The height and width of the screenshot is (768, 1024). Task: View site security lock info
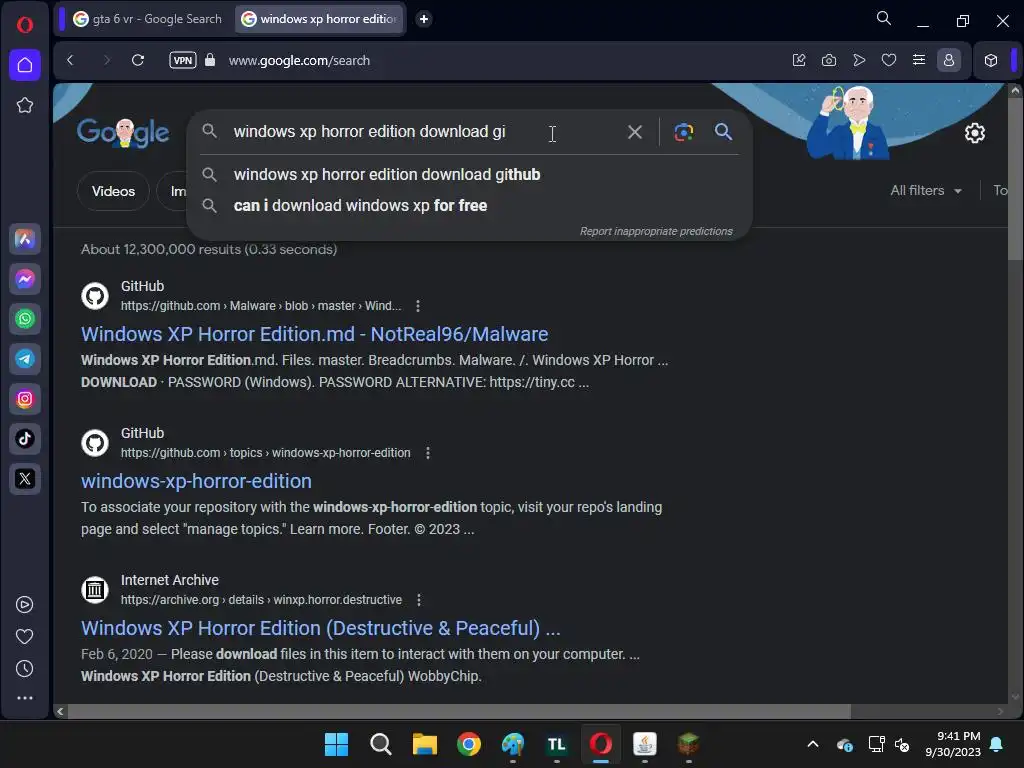coord(210,60)
